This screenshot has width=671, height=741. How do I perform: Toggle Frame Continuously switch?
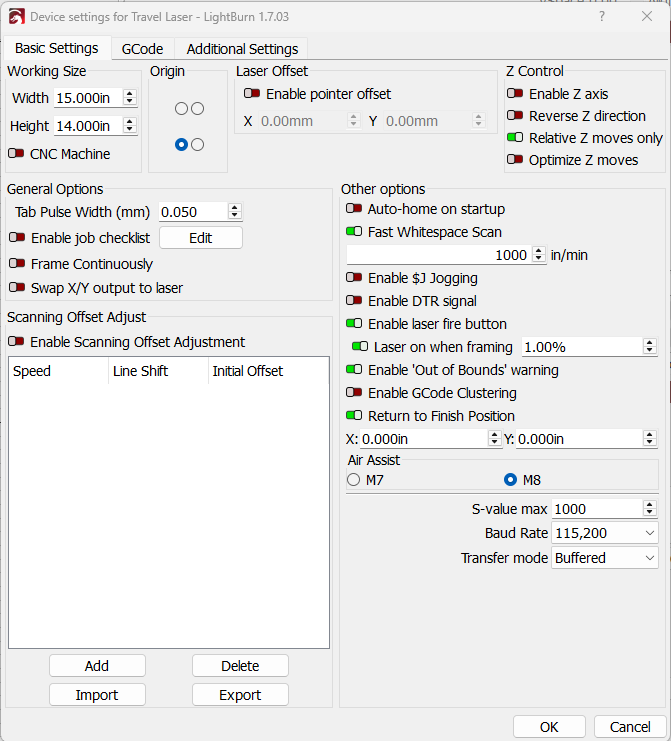coord(17,263)
